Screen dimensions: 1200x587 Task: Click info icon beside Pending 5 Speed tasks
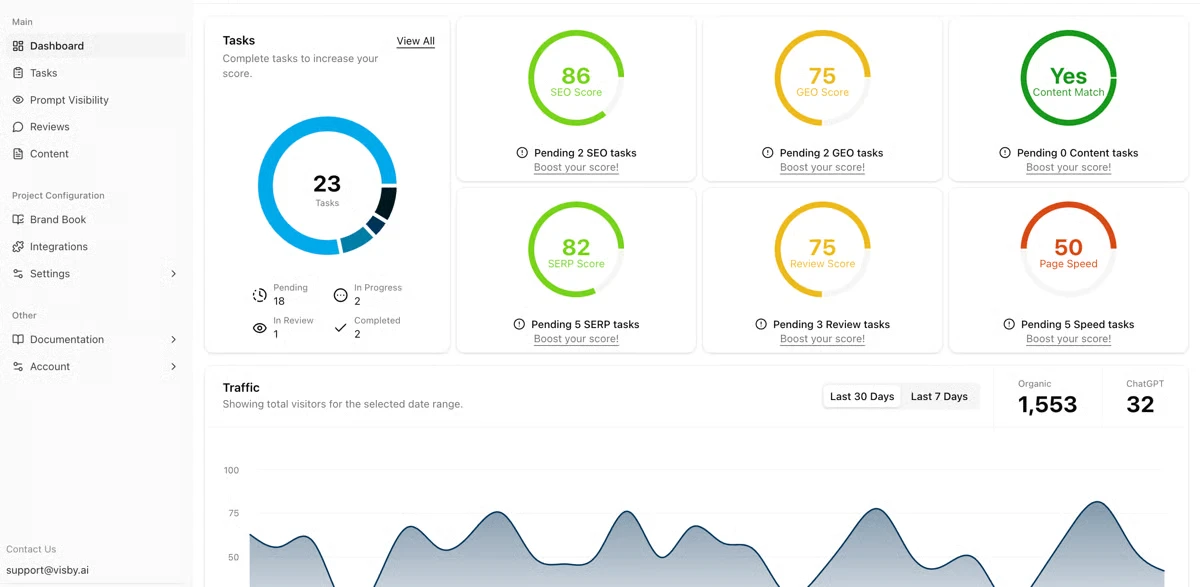coord(1009,324)
